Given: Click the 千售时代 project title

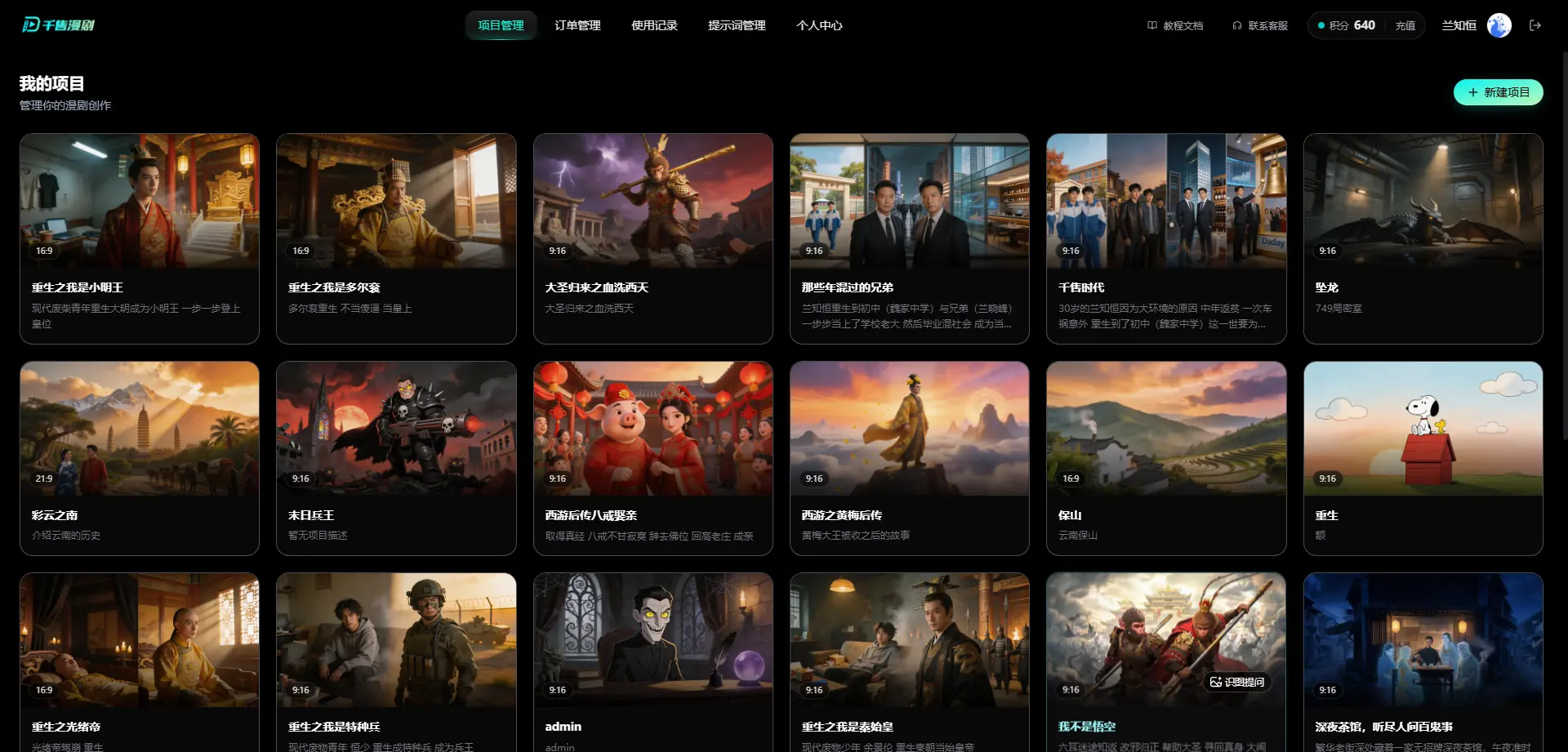Looking at the screenshot, I should [x=1081, y=287].
